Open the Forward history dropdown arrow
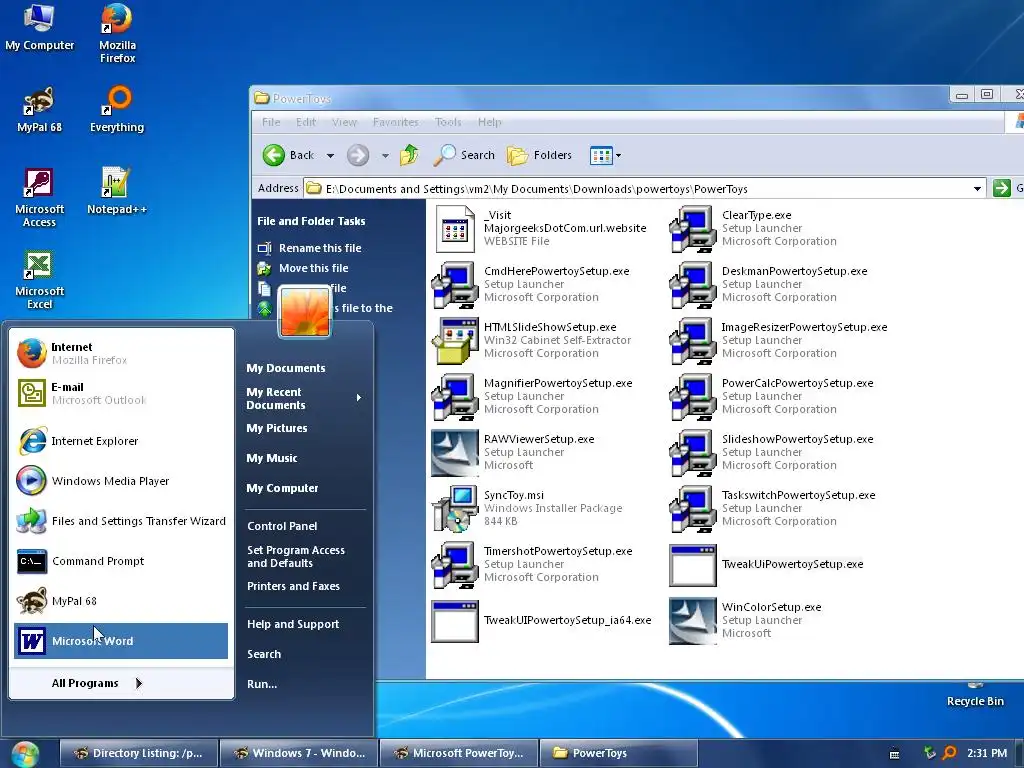Viewport: 1024px width, 768px height. point(385,155)
